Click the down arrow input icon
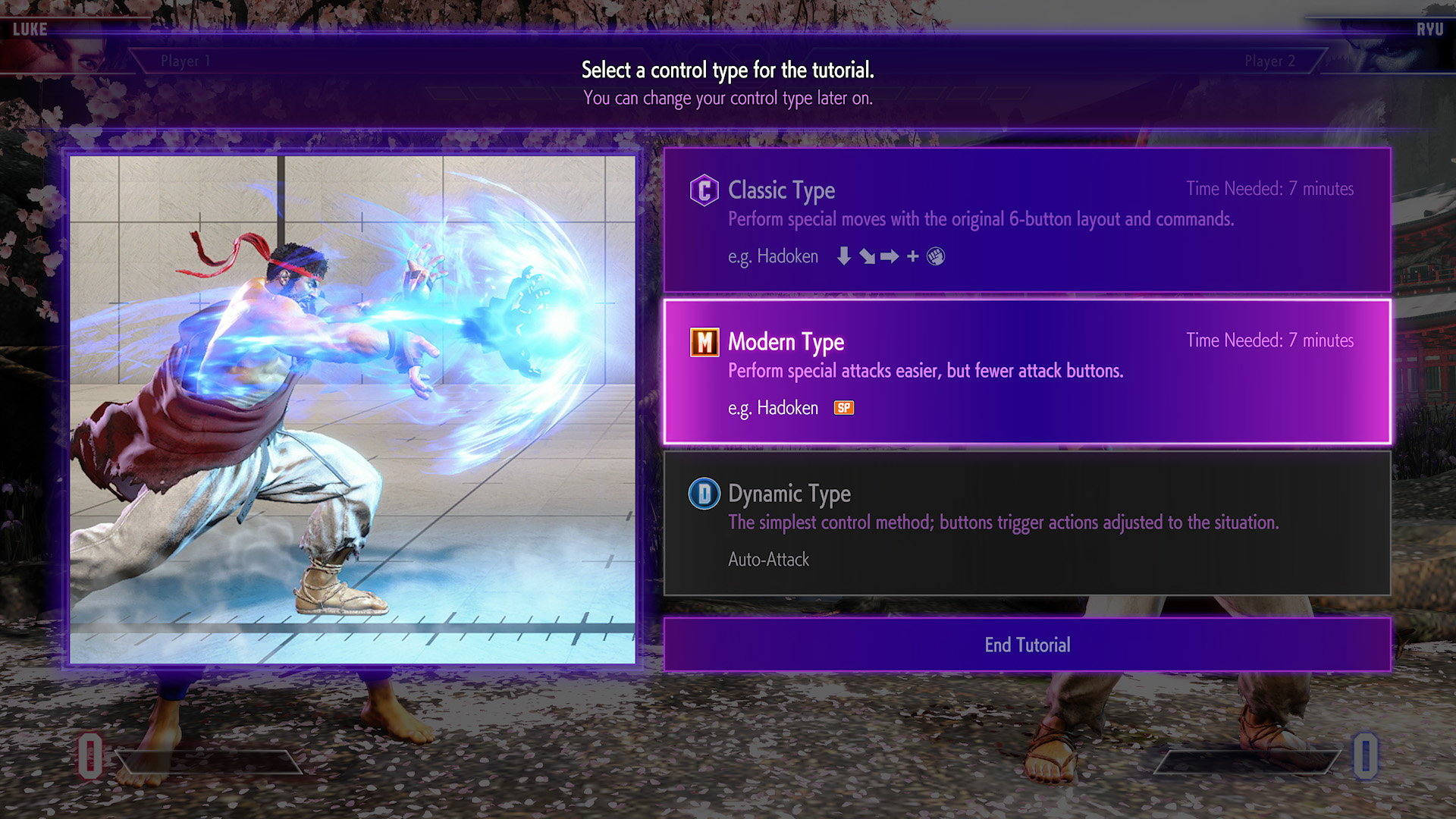This screenshot has height=819, width=1456. coord(843,256)
